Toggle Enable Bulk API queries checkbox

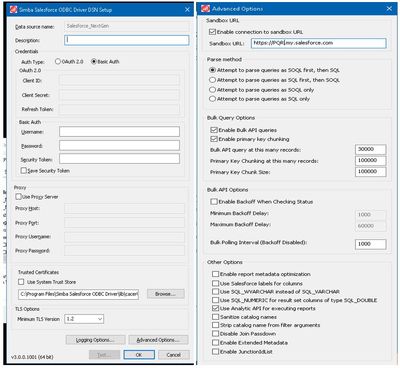(214, 130)
